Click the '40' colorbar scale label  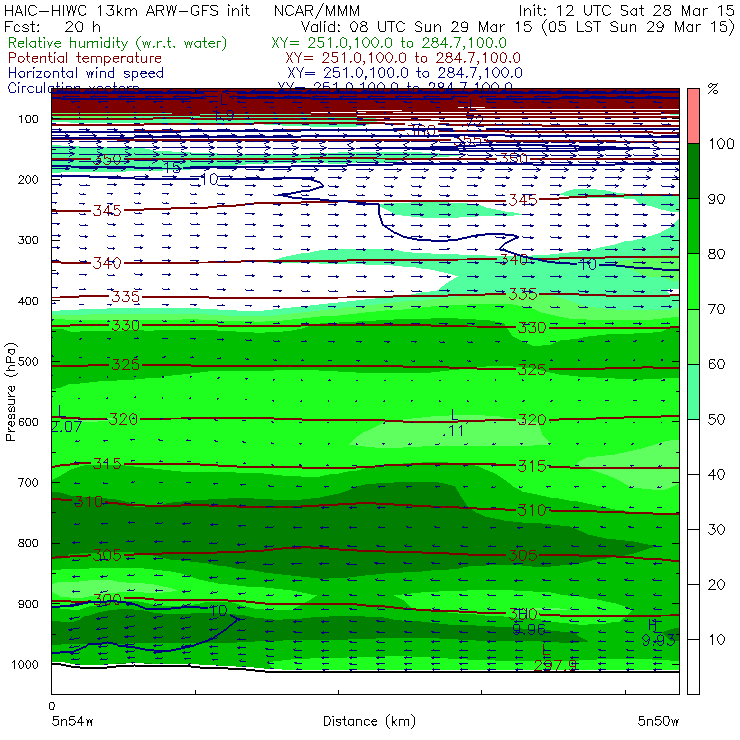716,475
